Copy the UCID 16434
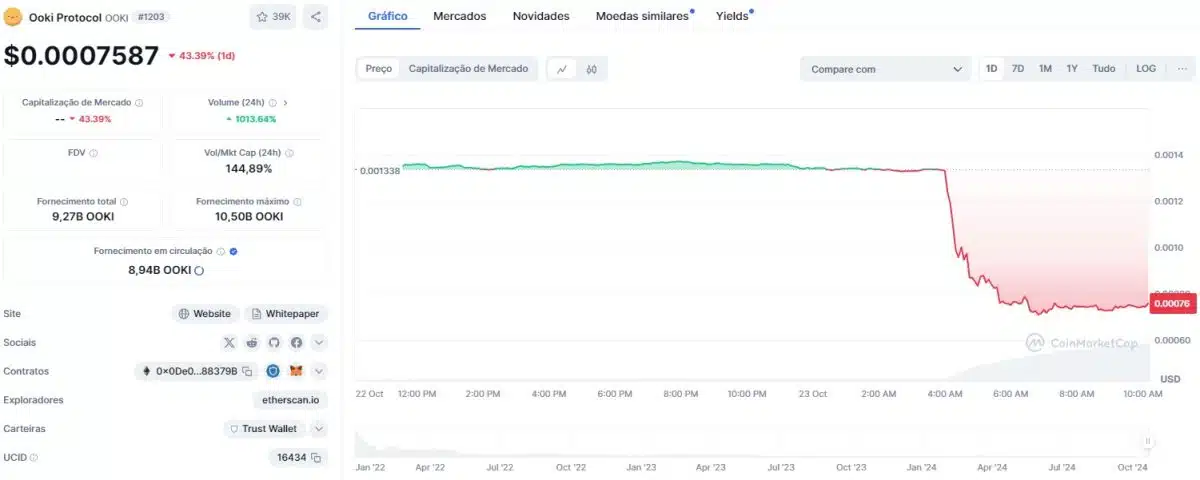Viewport: 1200px width, 480px height. 315,457
